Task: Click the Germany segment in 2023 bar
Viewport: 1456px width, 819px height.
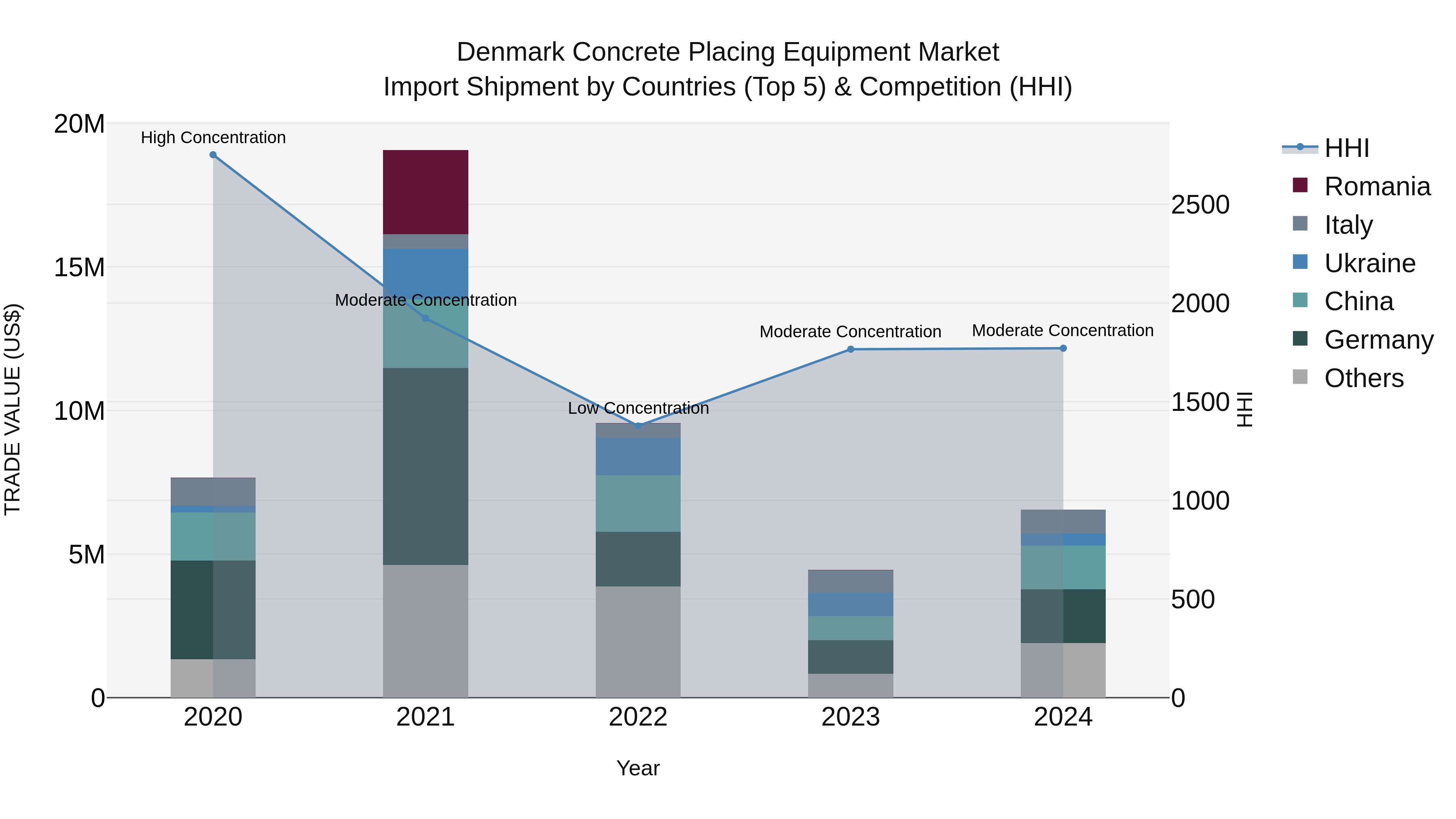Action: [x=851, y=657]
